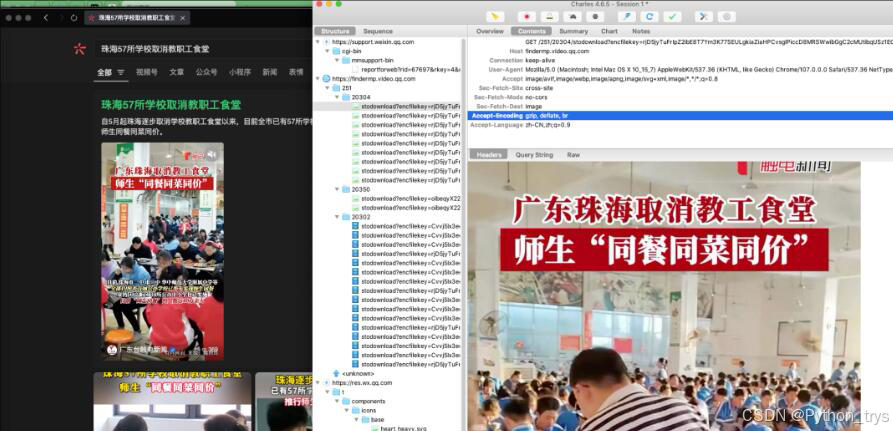Screen dimensions: 893x431
Task: Toggle breakpoints with the hexagon icon
Action: coord(596,17)
